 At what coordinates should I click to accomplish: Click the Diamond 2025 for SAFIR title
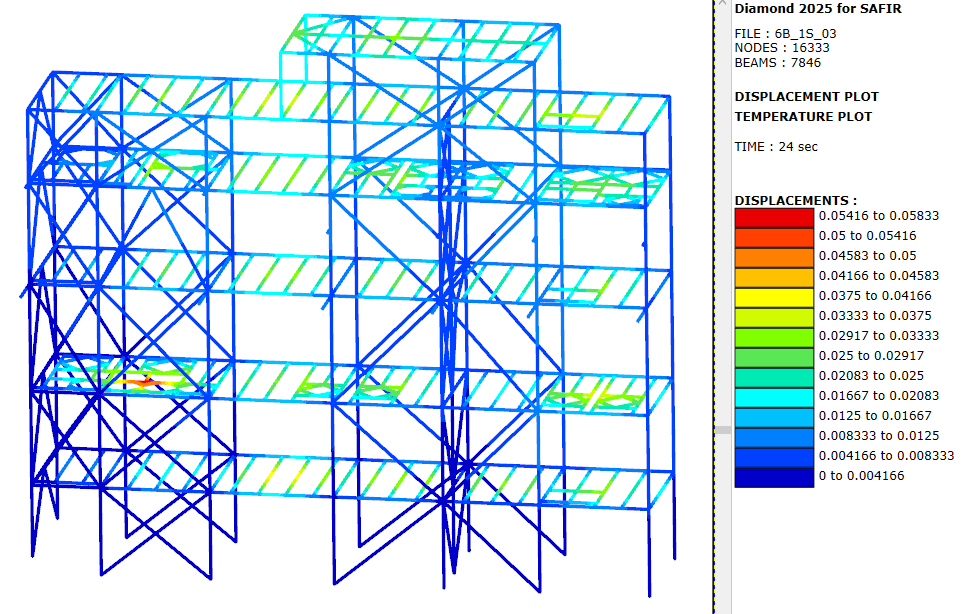pyautogui.click(x=812, y=7)
